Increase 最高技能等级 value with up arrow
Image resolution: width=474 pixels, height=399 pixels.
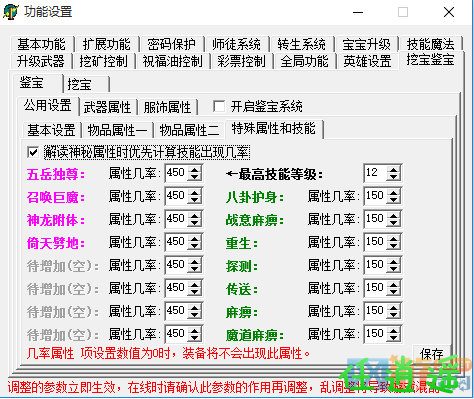point(393,169)
